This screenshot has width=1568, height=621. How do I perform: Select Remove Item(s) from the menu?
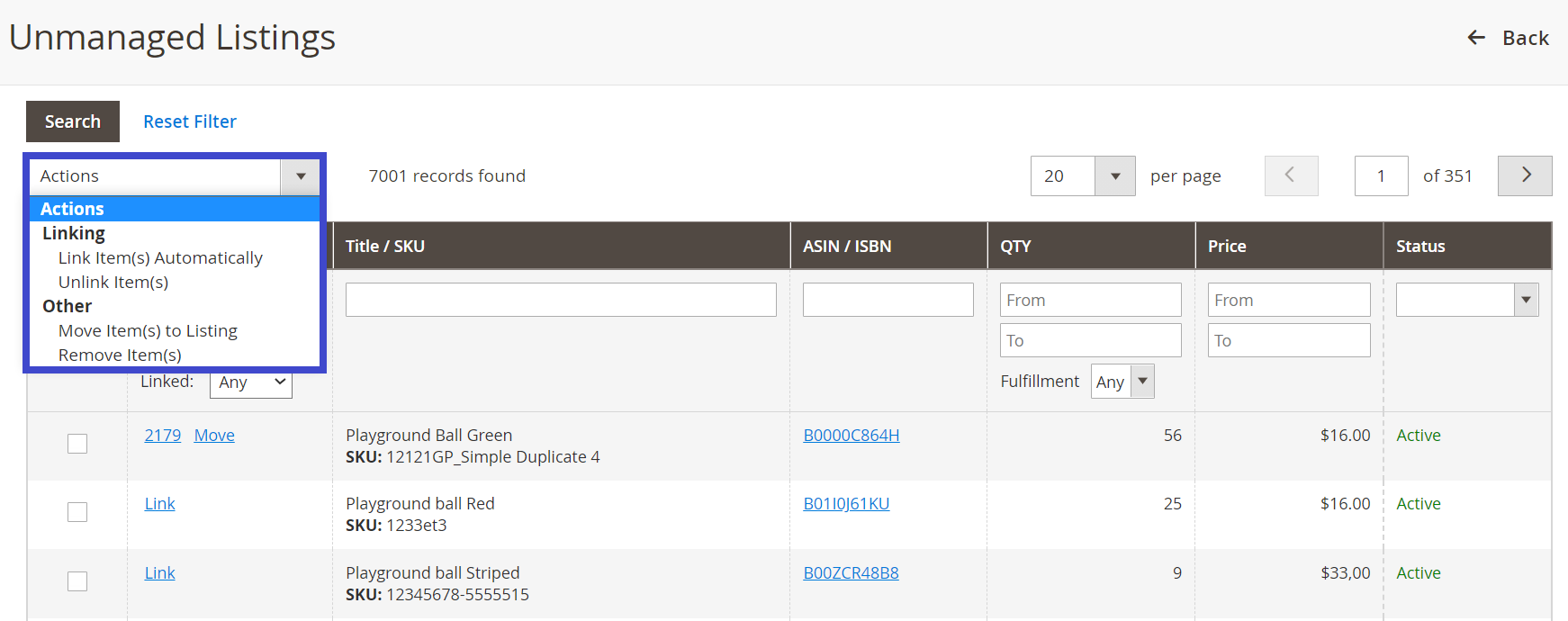tap(120, 355)
